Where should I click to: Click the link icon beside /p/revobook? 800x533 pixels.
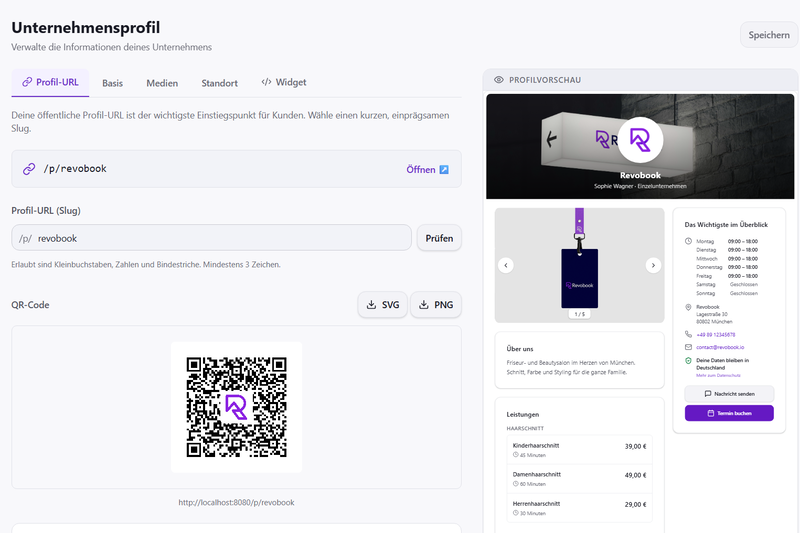point(29,169)
